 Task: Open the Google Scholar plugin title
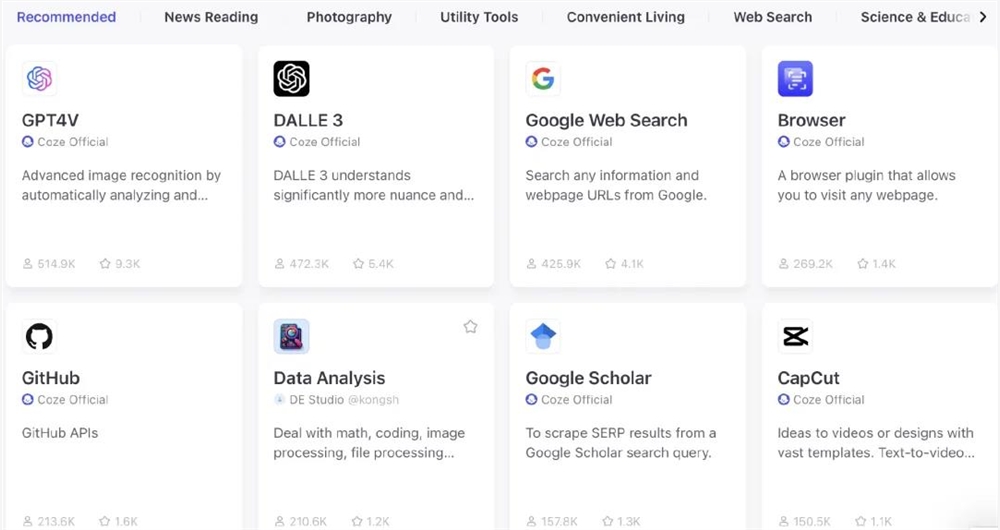(588, 378)
